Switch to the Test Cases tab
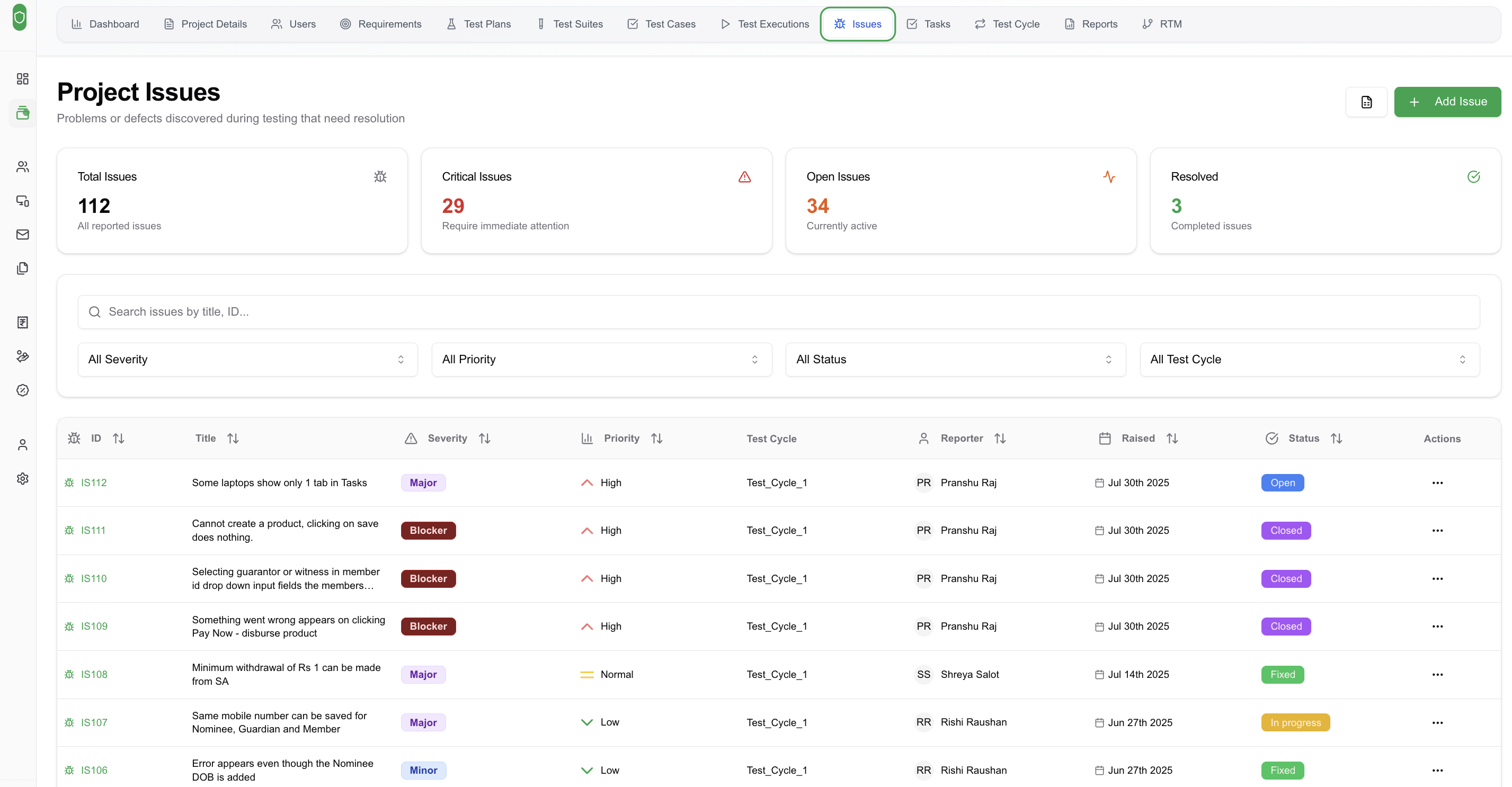The height and width of the screenshot is (787, 1512). point(661,24)
